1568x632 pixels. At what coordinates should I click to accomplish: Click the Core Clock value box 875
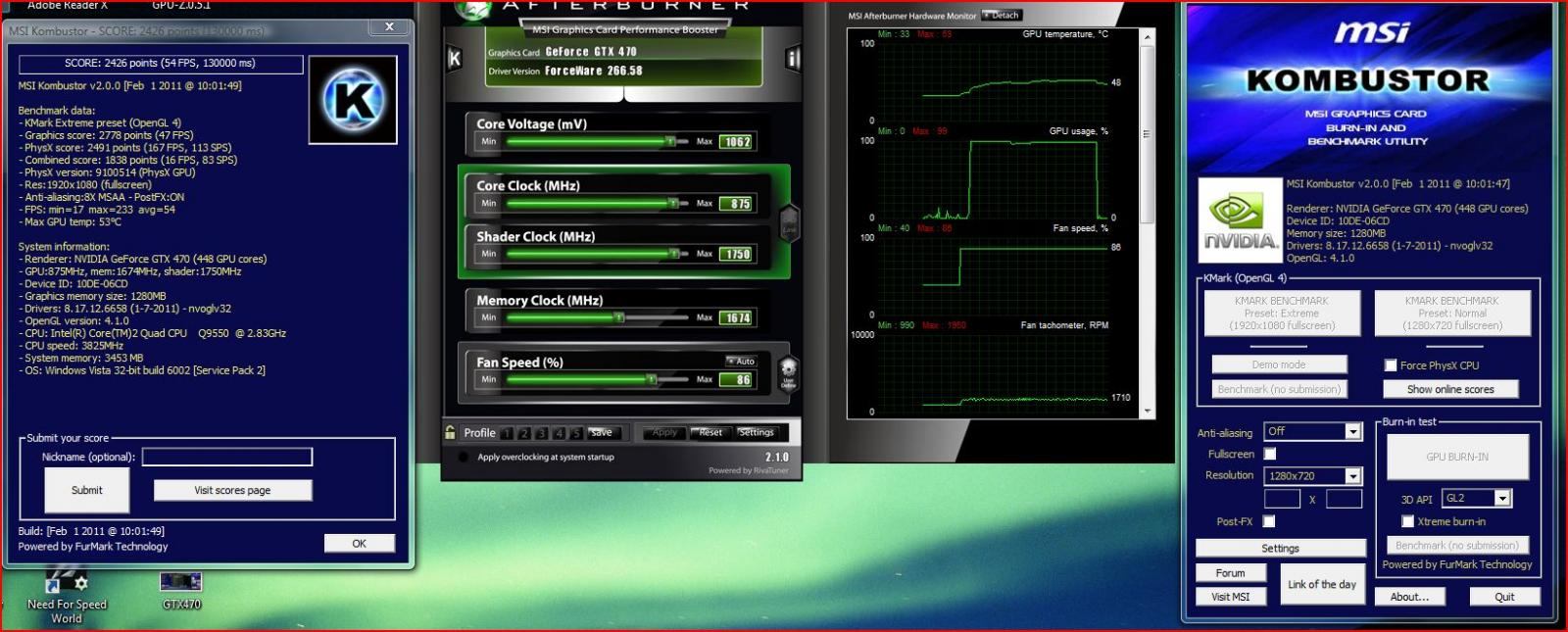point(736,203)
